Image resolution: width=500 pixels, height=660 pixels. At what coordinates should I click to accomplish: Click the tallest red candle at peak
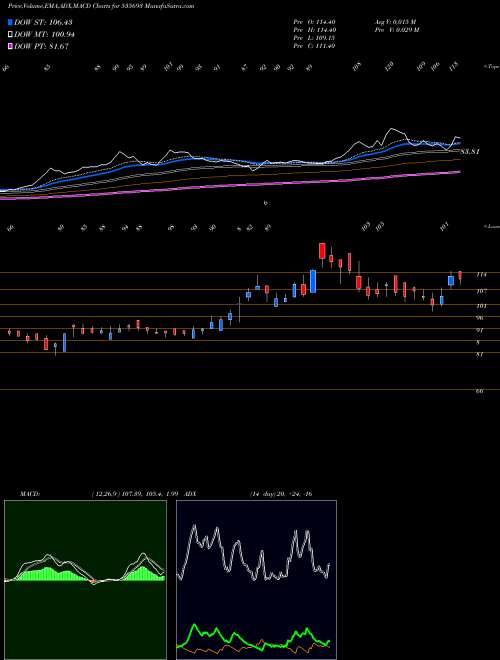point(322,251)
